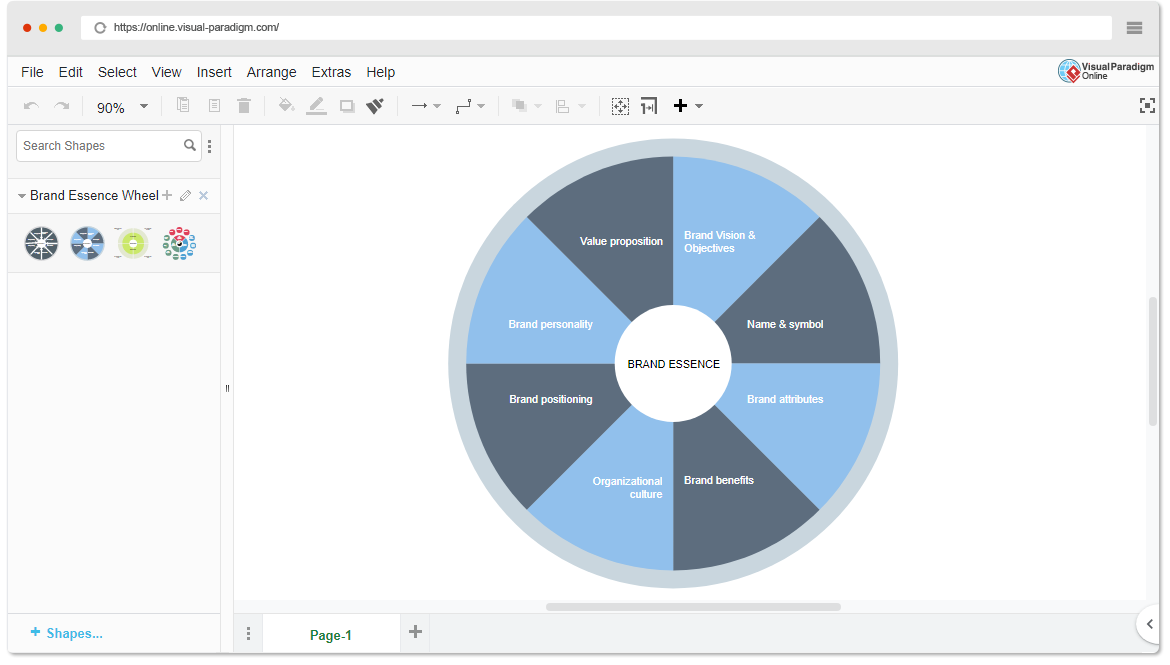Select the dark Brand Essence Wheel shape thumbnail
1170x665 pixels.
[x=41, y=243]
